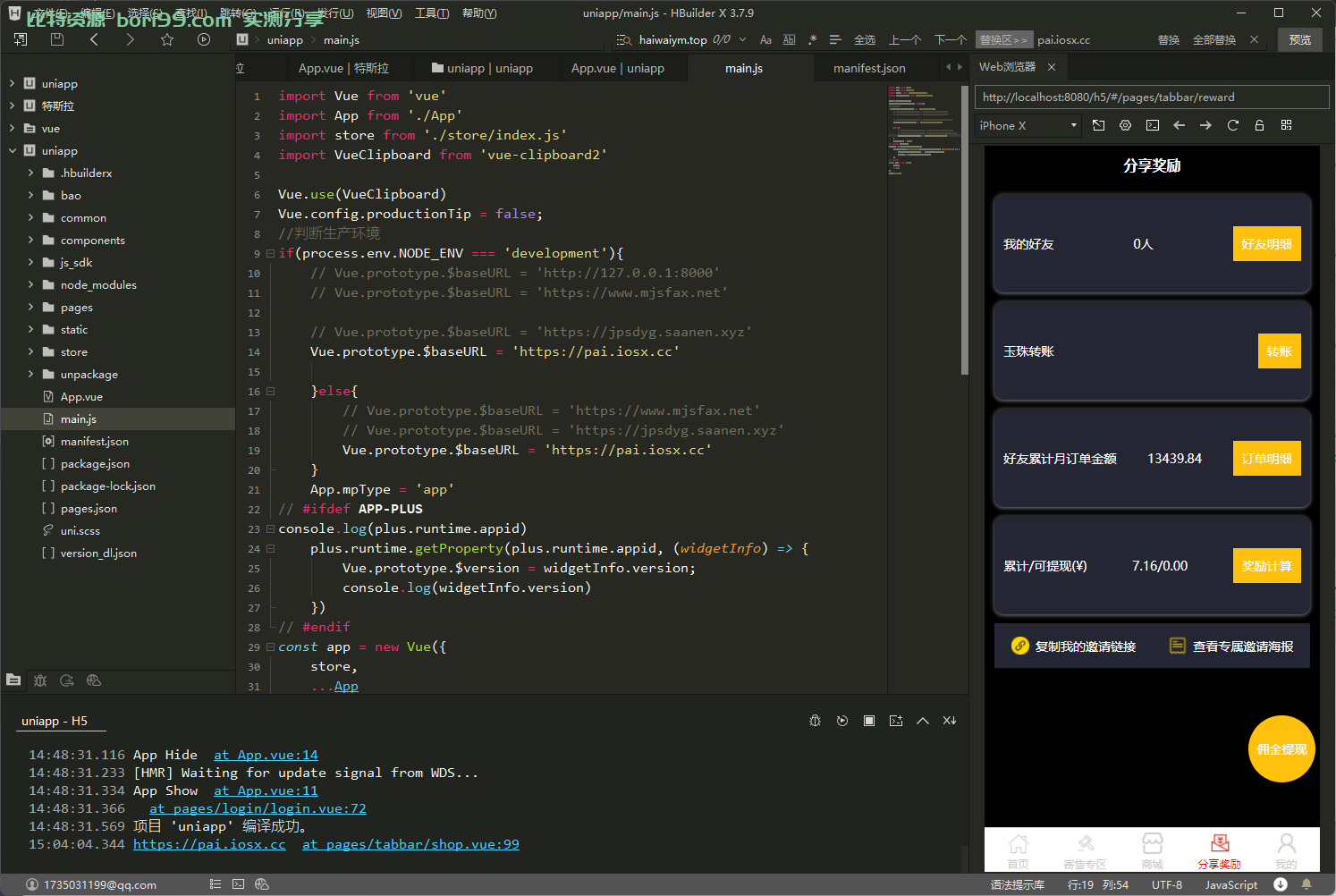1336x896 pixels.
Task: Click 订单明细 button in preview
Action: tap(1266, 459)
